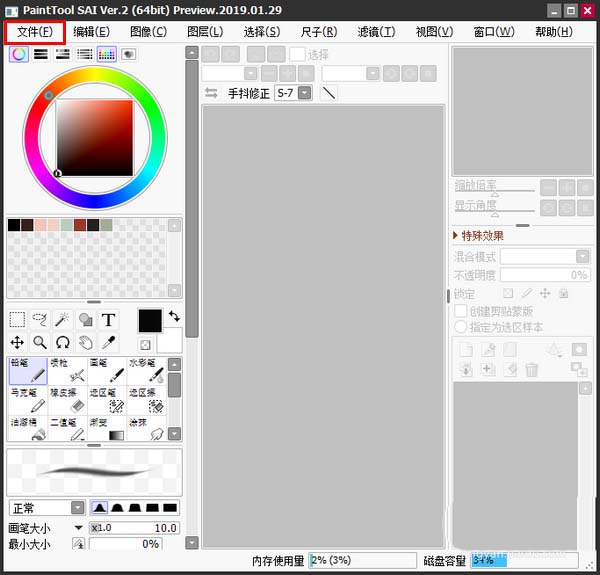The image size is (600, 575).
Task: Choose the 喷枪 airbrush tool
Action: [68, 371]
